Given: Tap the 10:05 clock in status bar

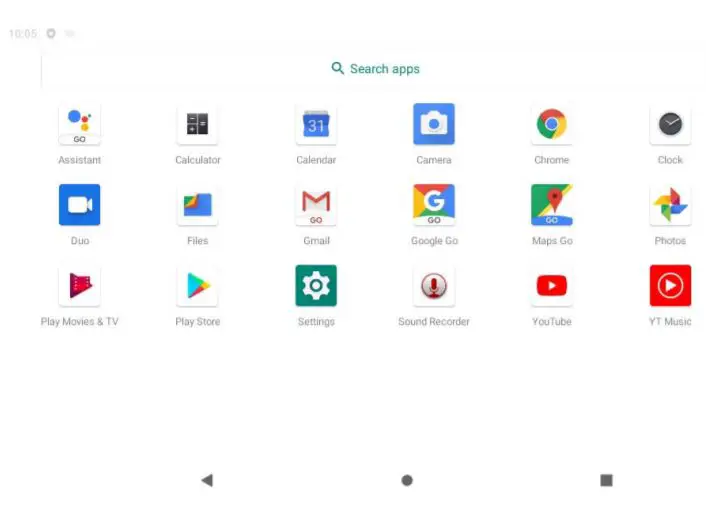Looking at the screenshot, I should pos(23,34).
